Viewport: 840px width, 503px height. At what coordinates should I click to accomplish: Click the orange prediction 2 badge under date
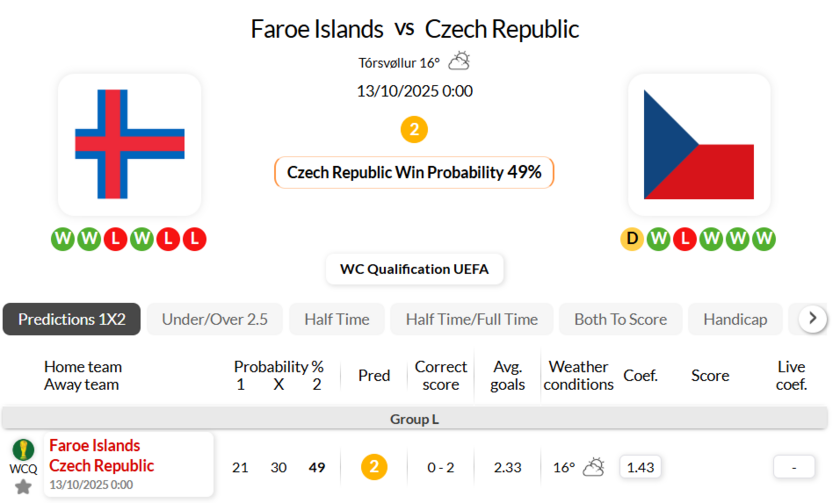tap(414, 129)
